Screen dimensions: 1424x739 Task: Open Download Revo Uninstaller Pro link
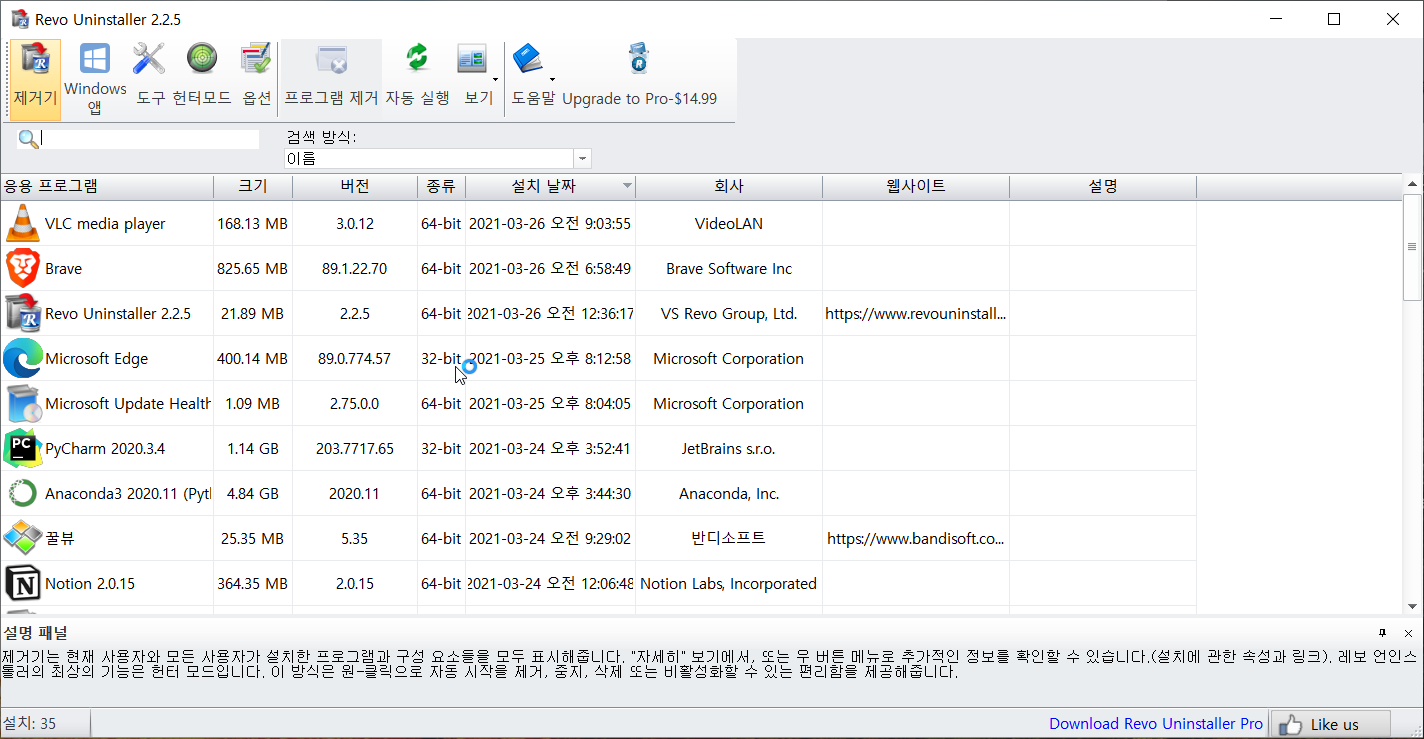[x=1156, y=724]
